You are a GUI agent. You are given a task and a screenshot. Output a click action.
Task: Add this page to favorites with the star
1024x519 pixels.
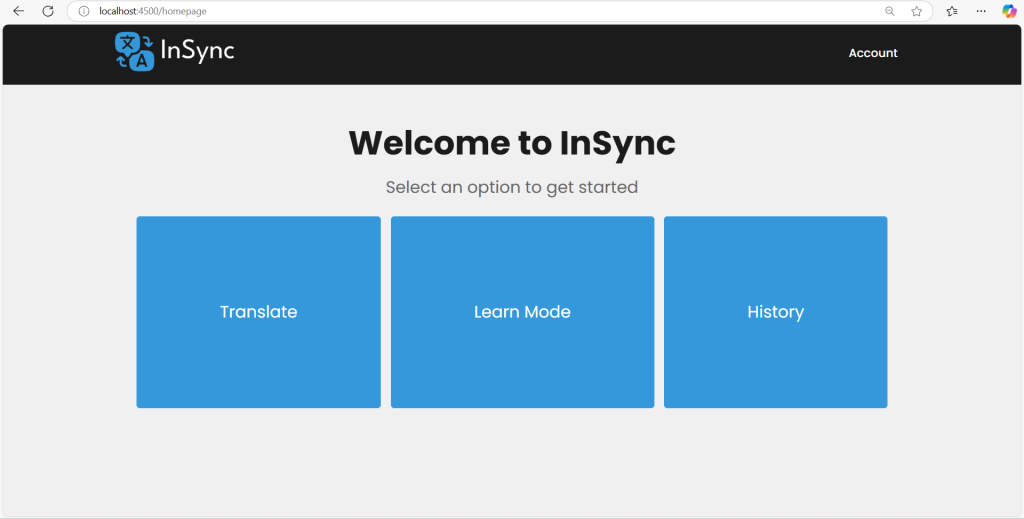point(916,11)
